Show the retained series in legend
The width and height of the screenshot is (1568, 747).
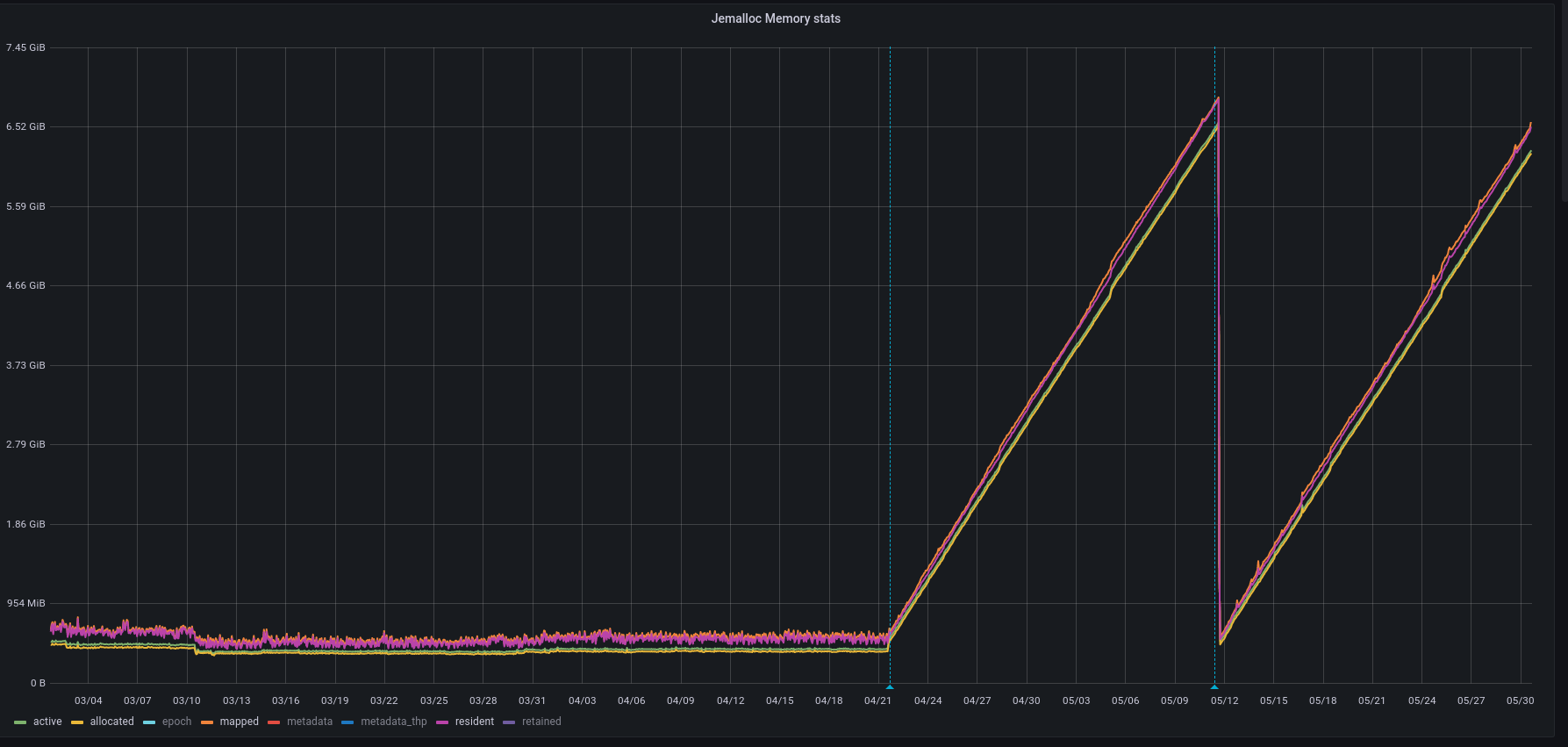click(541, 722)
